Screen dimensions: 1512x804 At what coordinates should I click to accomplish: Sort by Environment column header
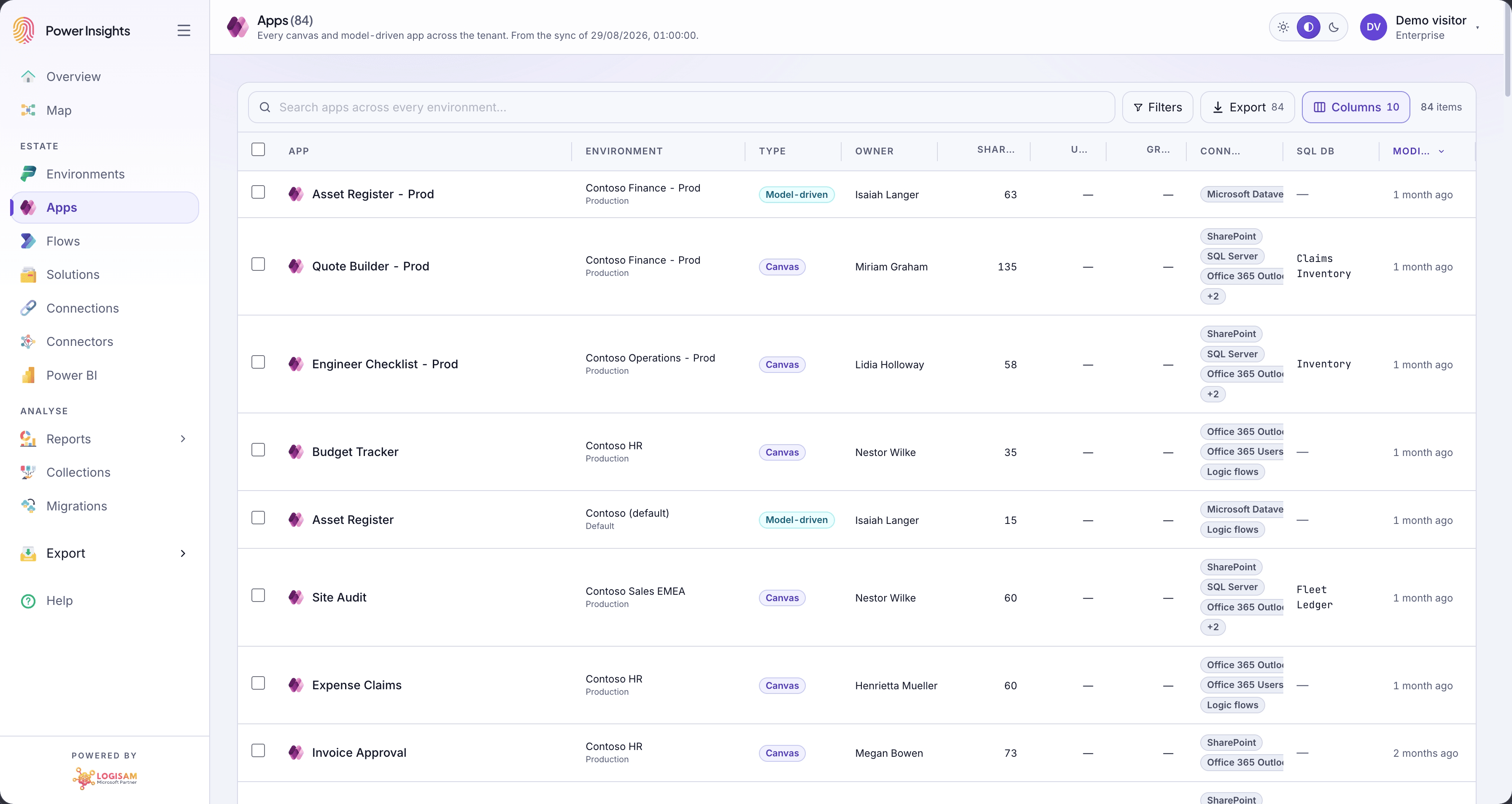pos(624,151)
